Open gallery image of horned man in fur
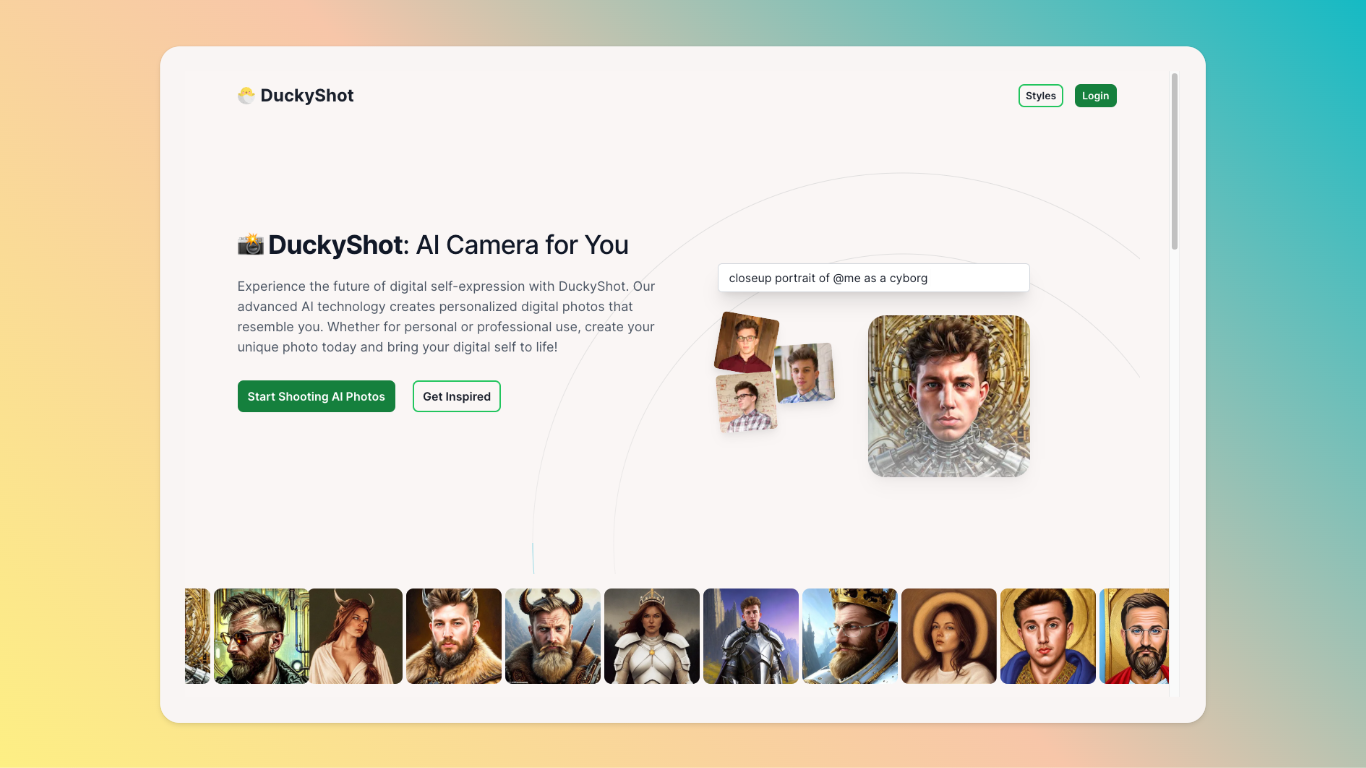 454,636
